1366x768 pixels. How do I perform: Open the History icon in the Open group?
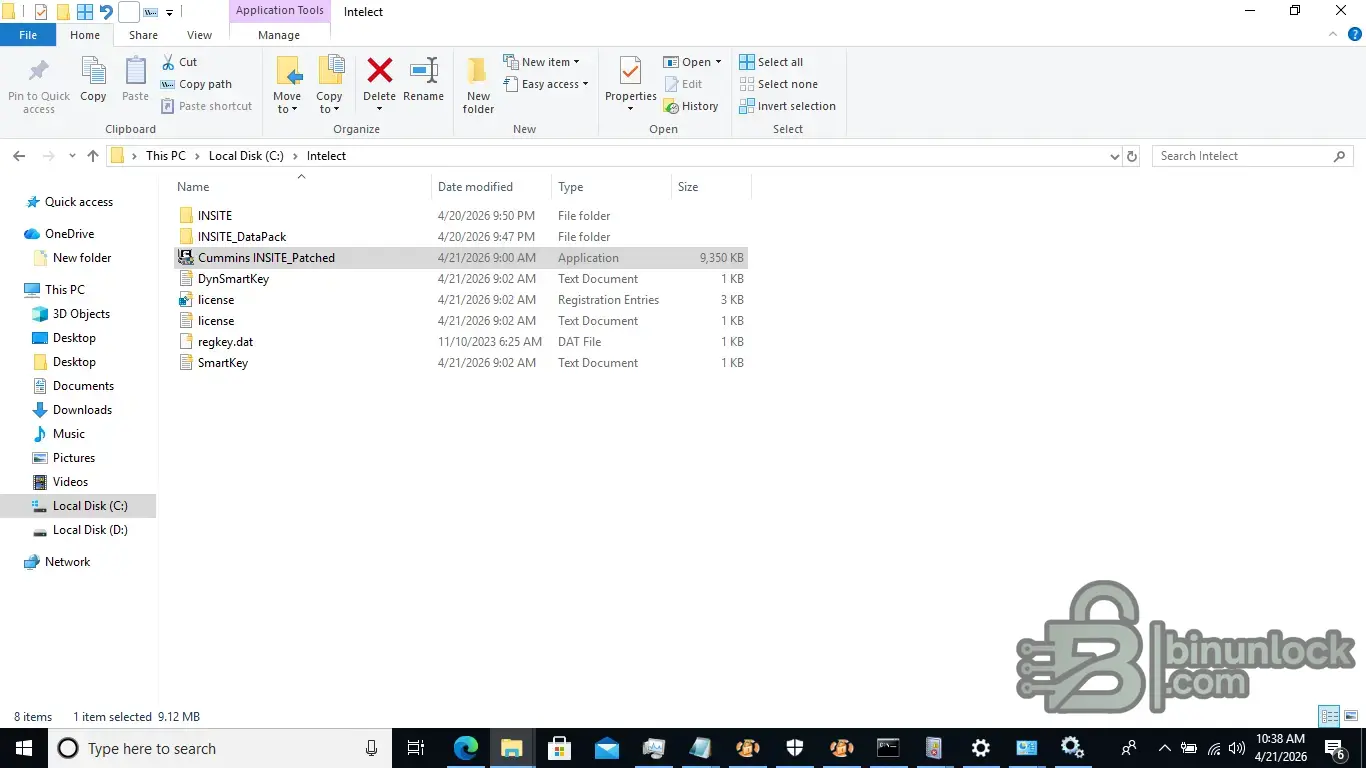671,106
